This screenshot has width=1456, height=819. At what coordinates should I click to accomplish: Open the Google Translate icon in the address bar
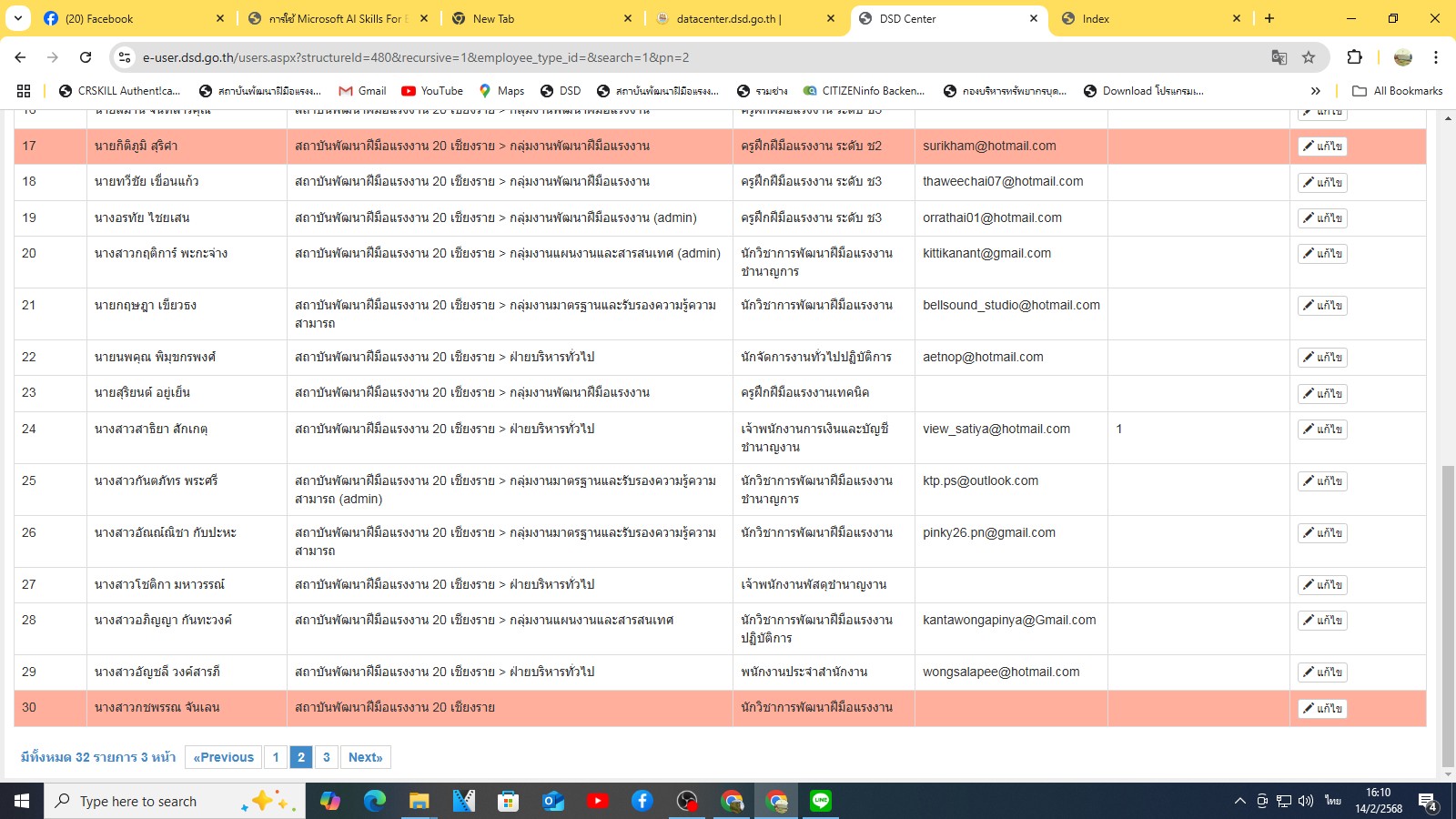pos(1279,57)
